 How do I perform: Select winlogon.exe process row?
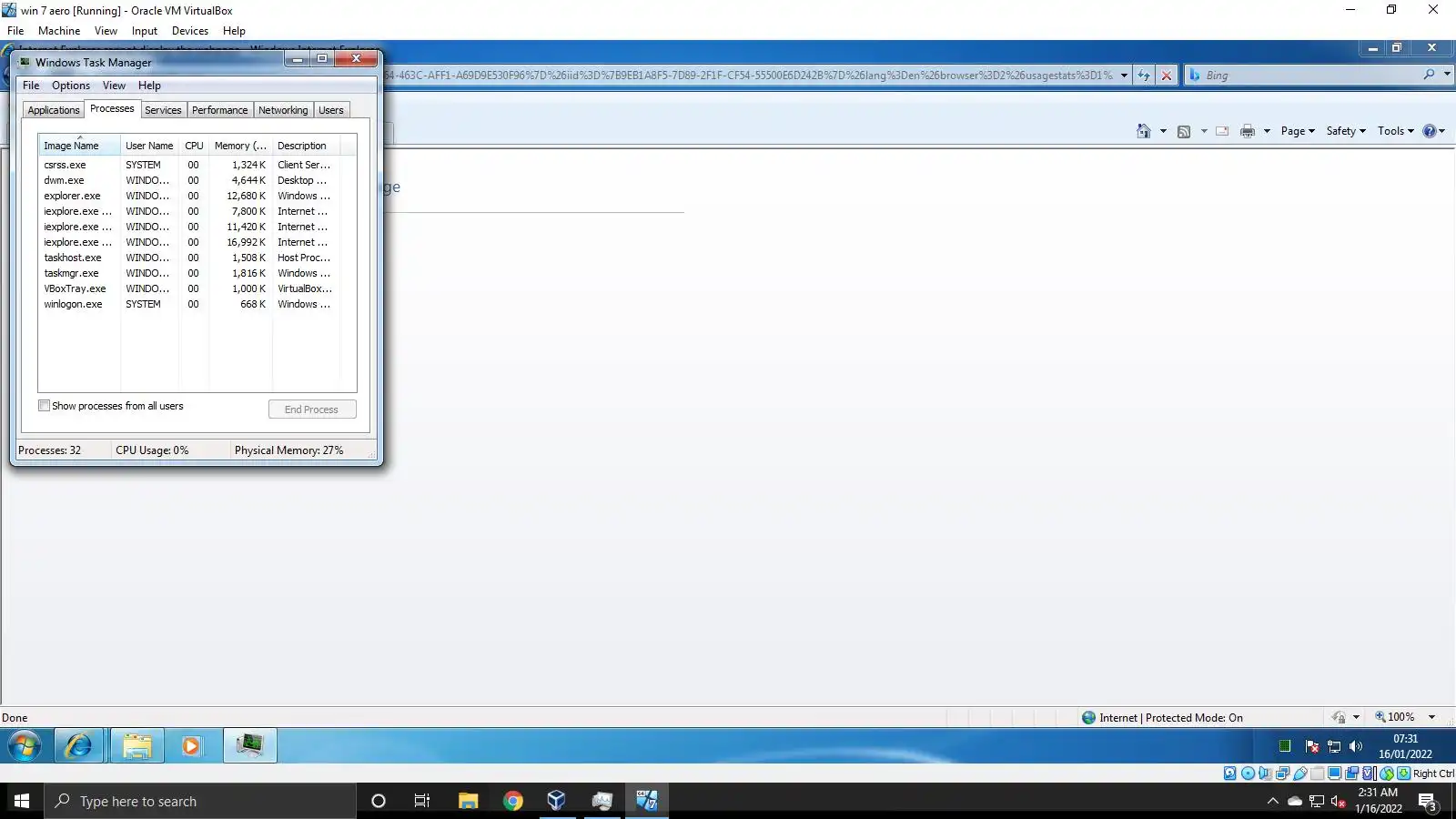point(189,304)
